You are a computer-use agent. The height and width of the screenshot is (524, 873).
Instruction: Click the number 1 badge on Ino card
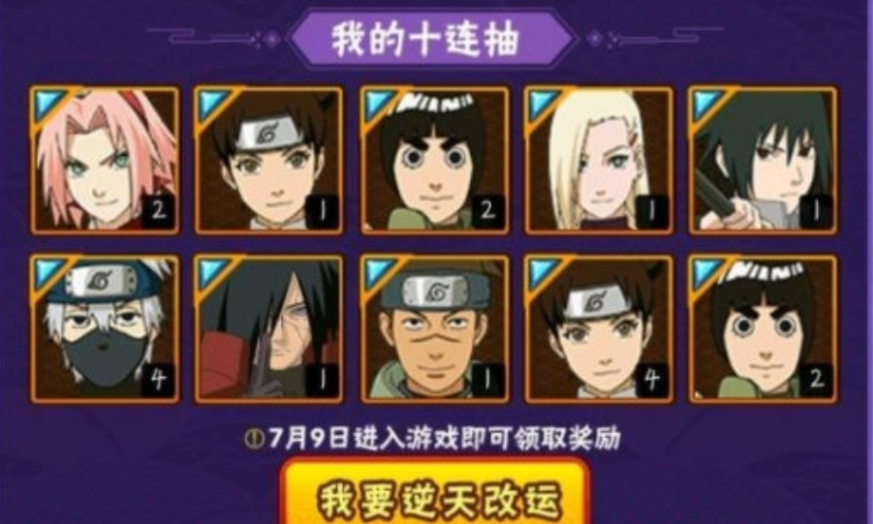pyautogui.click(x=652, y=211)
